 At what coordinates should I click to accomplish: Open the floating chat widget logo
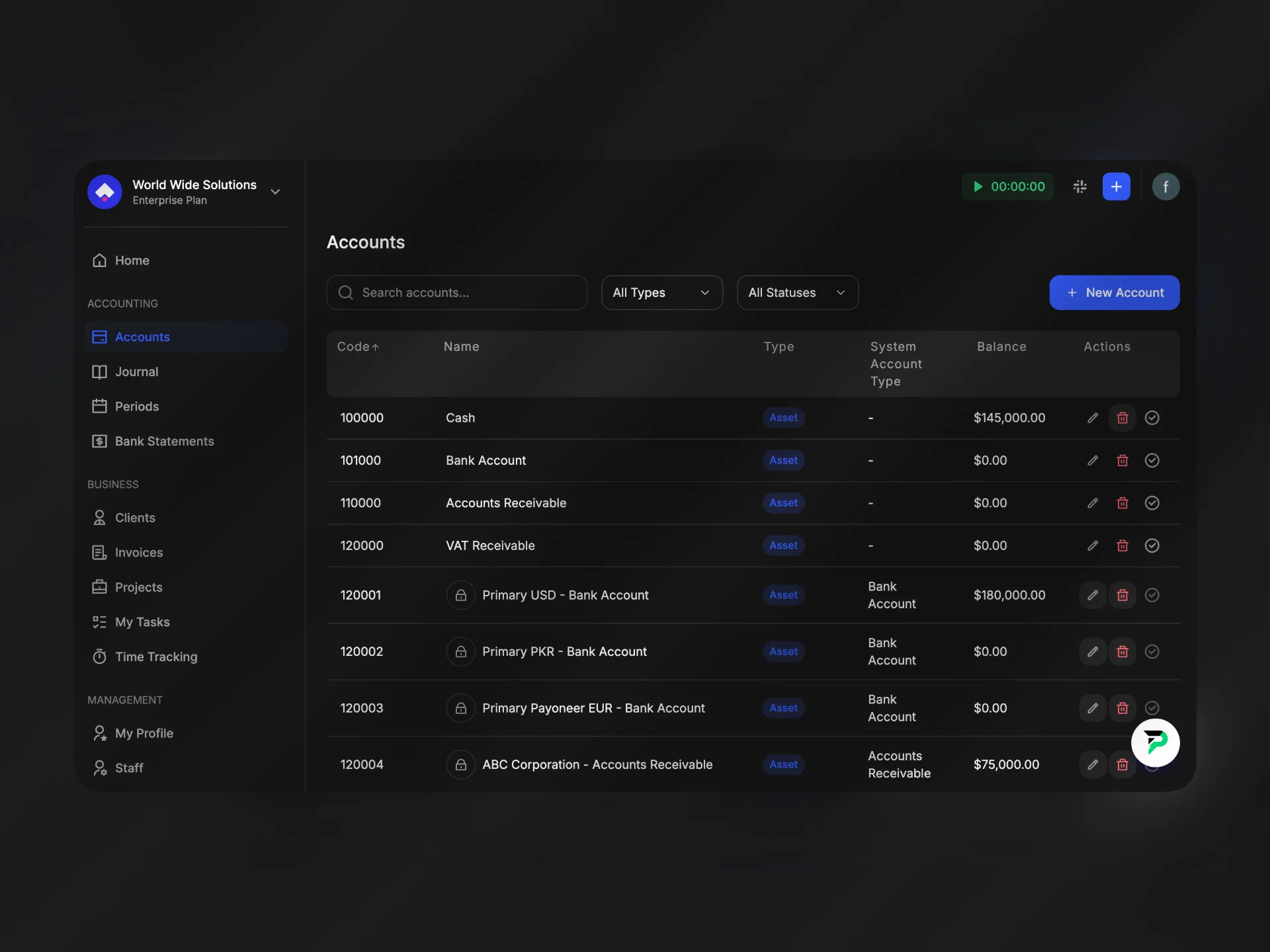(1155, 742)
